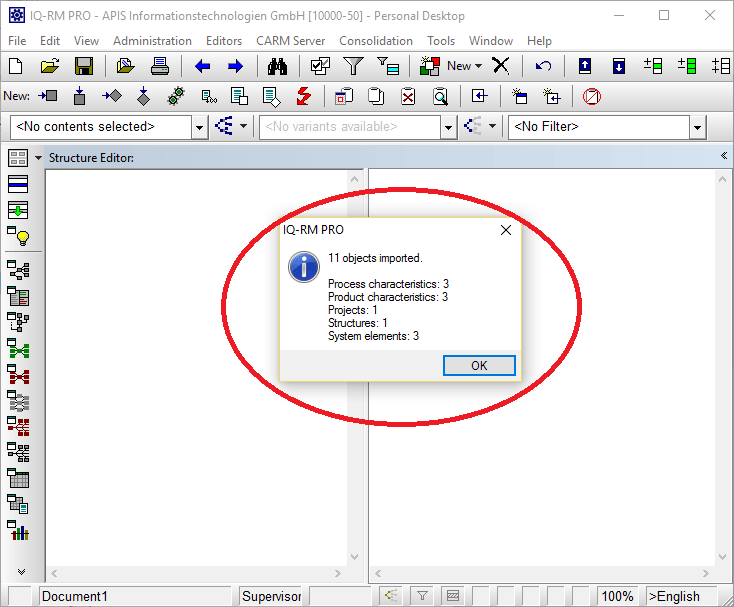
Task: Click the red lightning bolt icon
Action: [304, 96]
